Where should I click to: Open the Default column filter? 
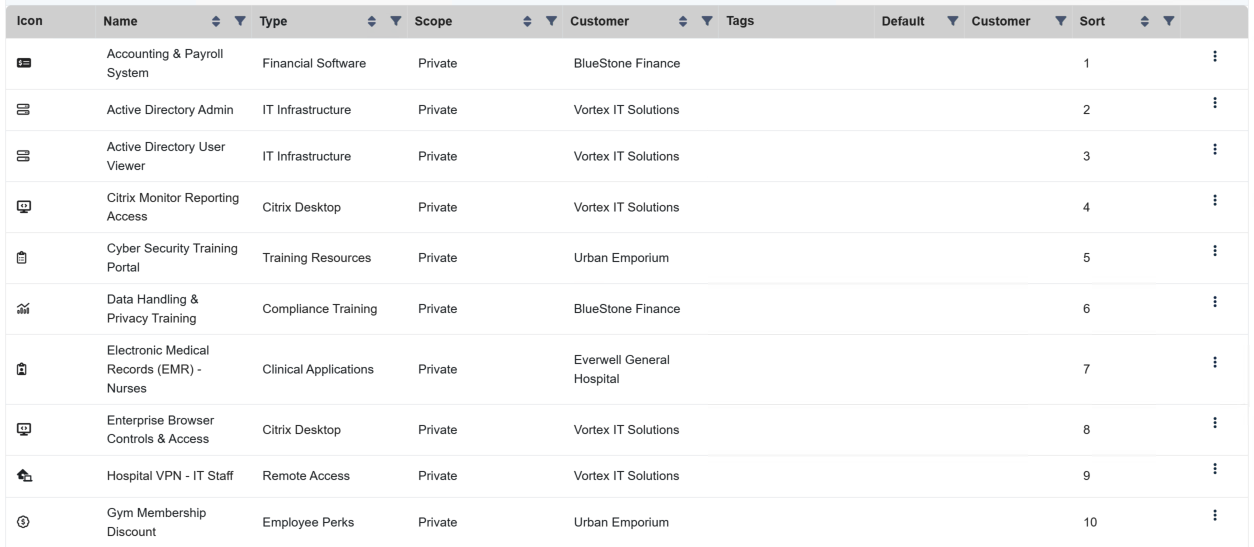(952, 21)
